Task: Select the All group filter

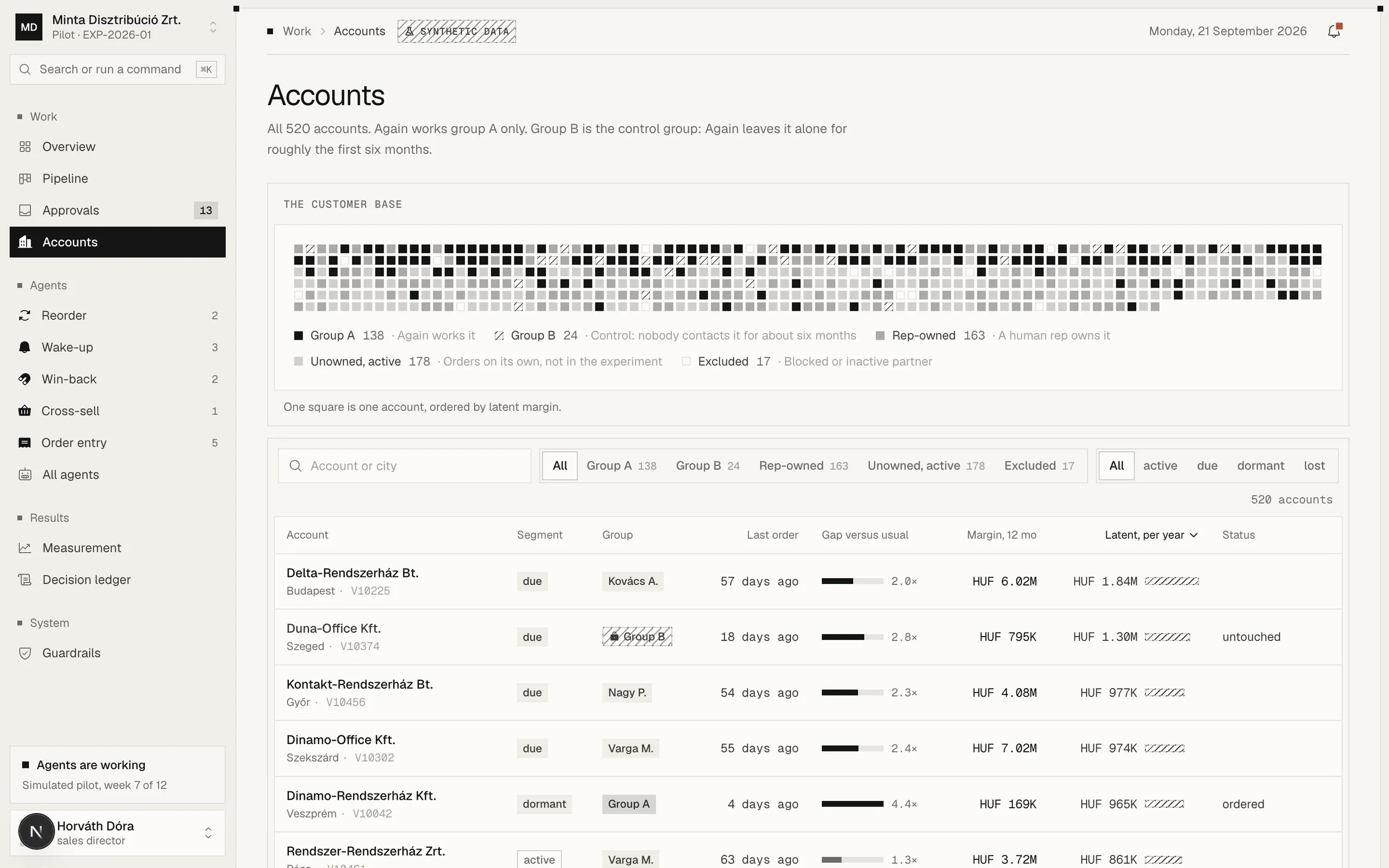Action: [x=560, y=466]
